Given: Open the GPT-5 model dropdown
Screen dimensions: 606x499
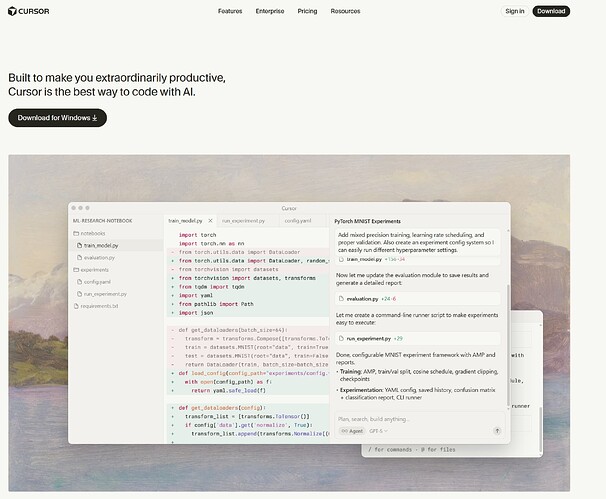Looking at the screenshot, I should coord(378,431).
